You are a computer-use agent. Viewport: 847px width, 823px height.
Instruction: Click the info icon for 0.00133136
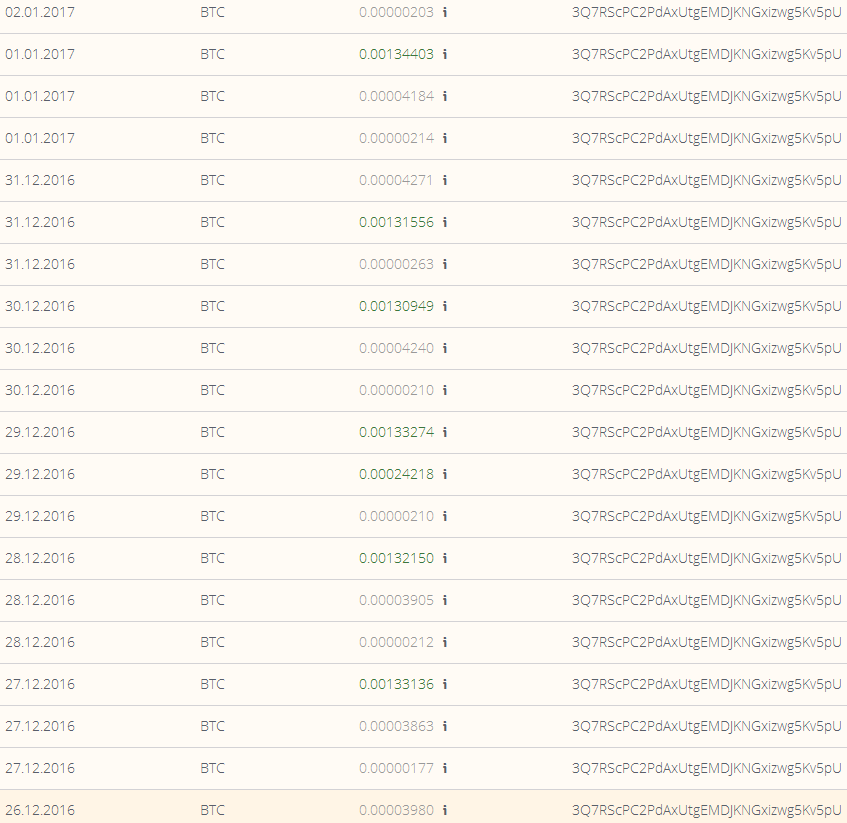tap(445, 684)
